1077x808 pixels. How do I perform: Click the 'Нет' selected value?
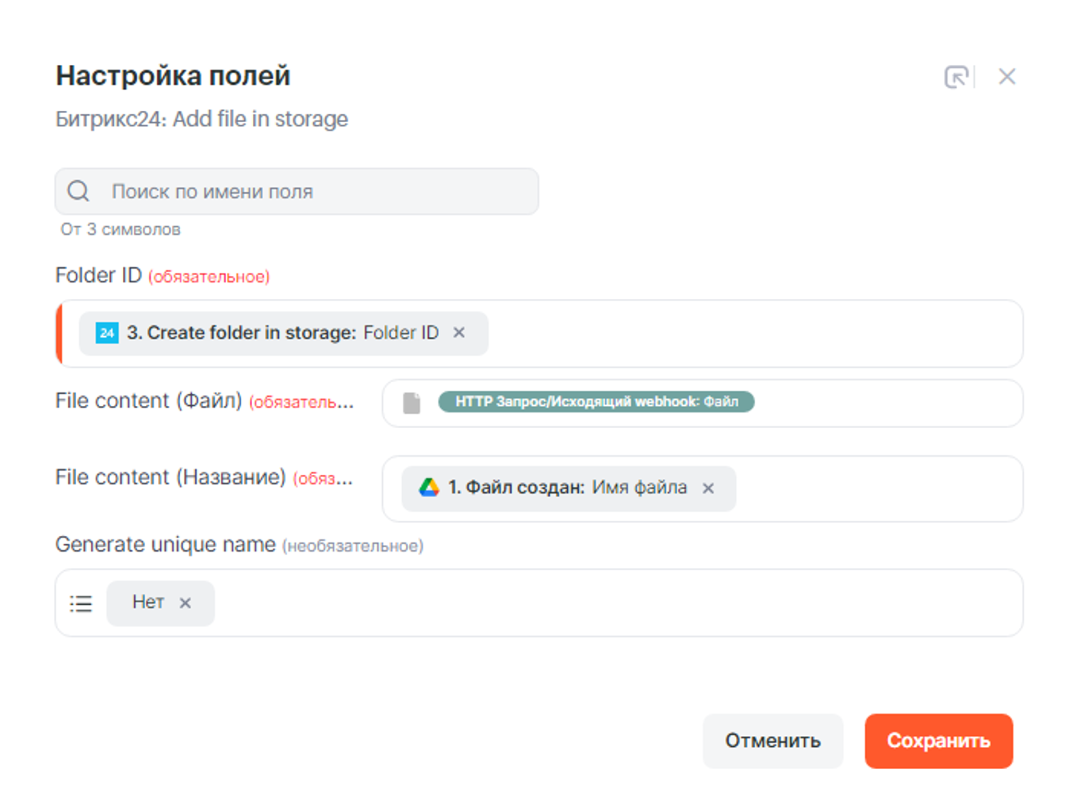pos(148,603)
